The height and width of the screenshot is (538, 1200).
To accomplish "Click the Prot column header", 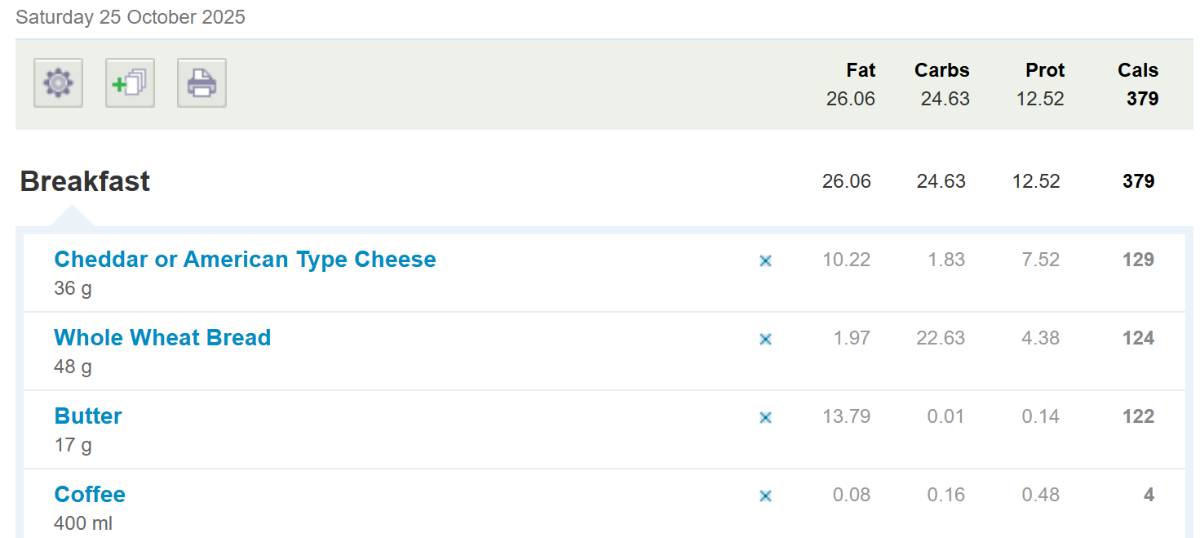I will tap(1044, 70).
